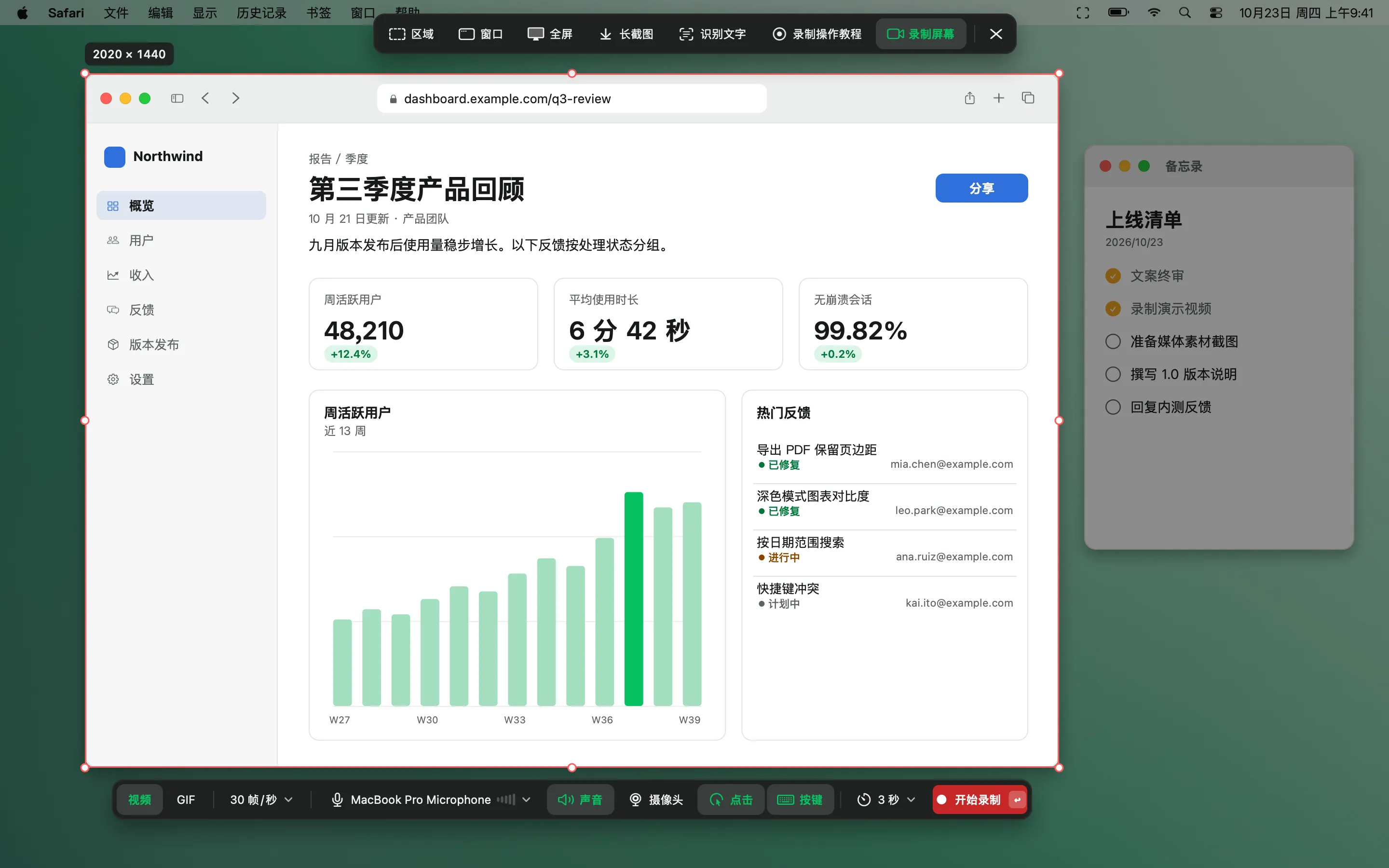Check 回复内测反馈 in 备忘录

(1113, 407)
